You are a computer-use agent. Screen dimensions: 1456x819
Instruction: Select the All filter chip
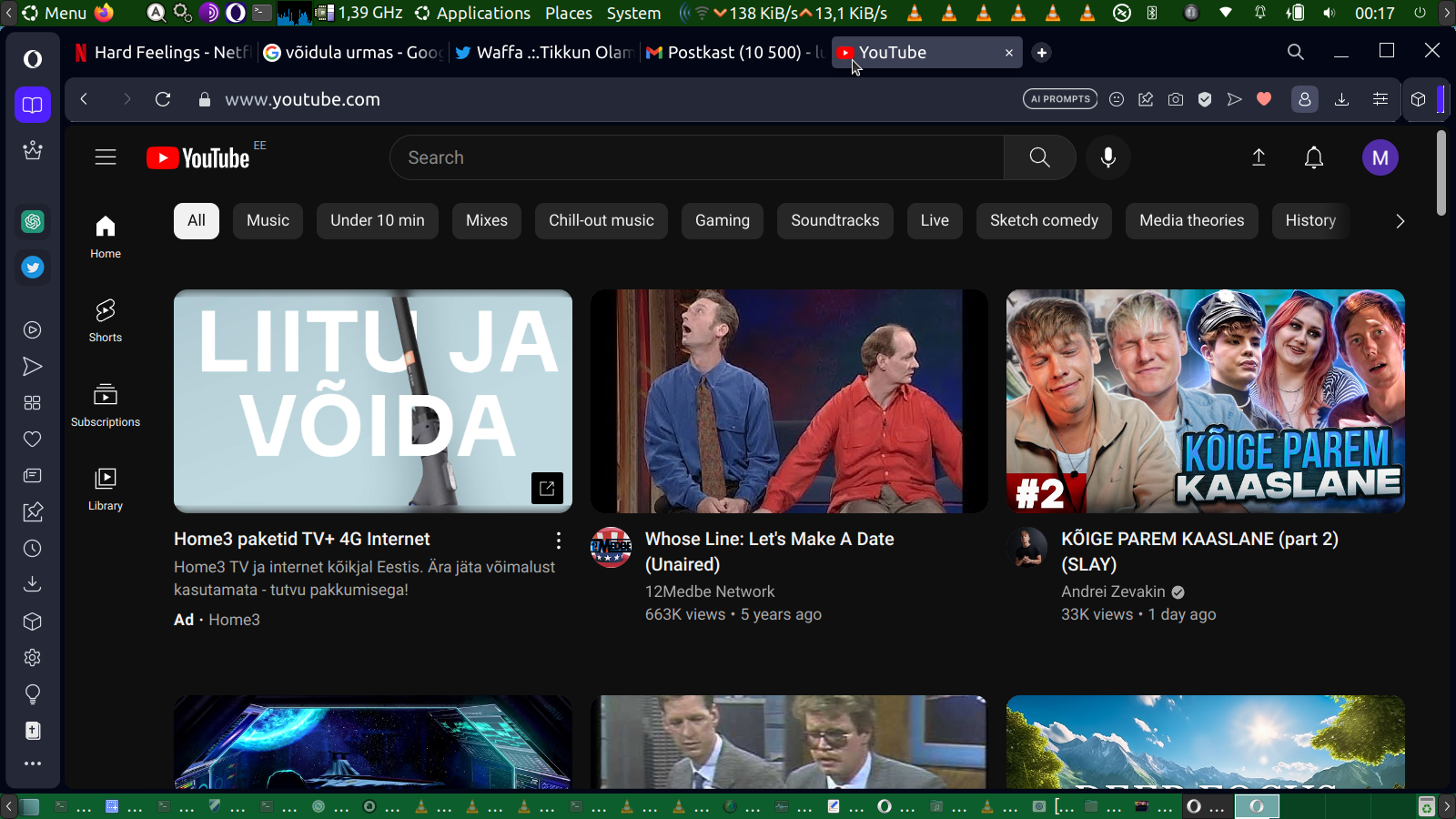click(x=197, y=221)
